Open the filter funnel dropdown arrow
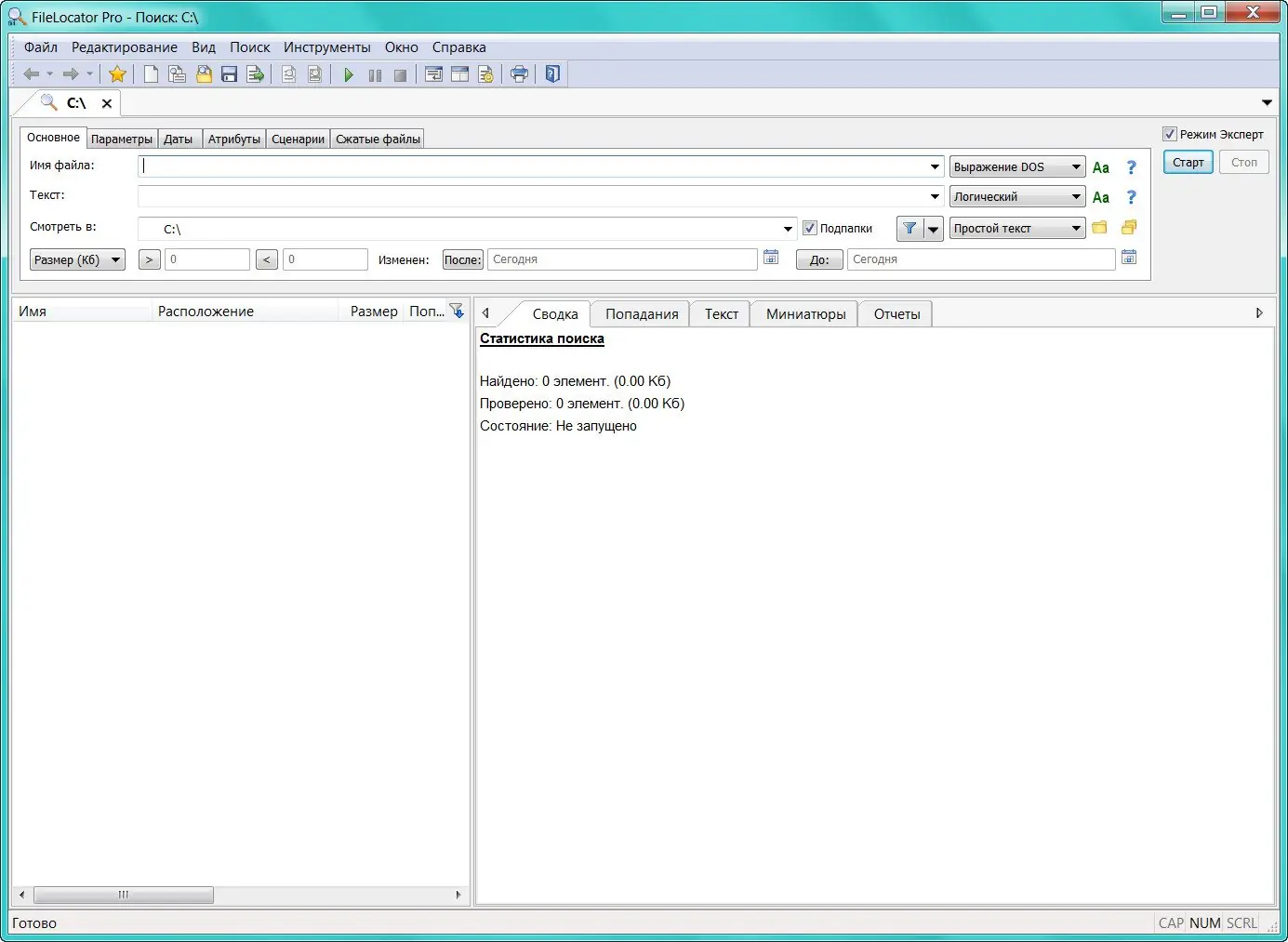The width and height of the screenshot is (1288, 942). click(934, 229)
